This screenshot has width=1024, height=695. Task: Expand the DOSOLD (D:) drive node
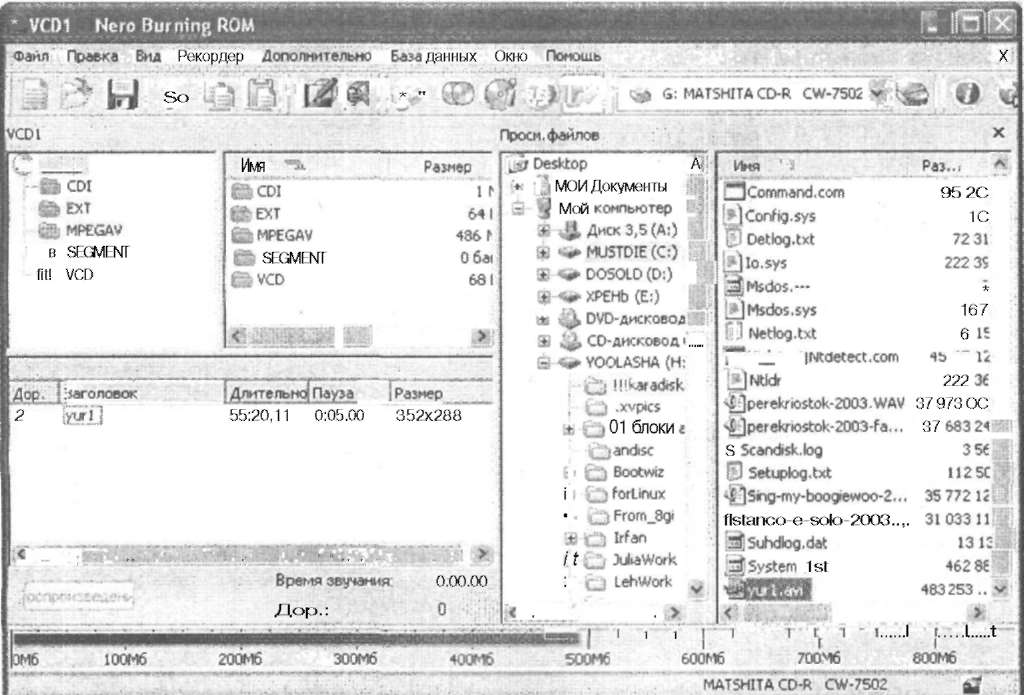tap(544, 274)
